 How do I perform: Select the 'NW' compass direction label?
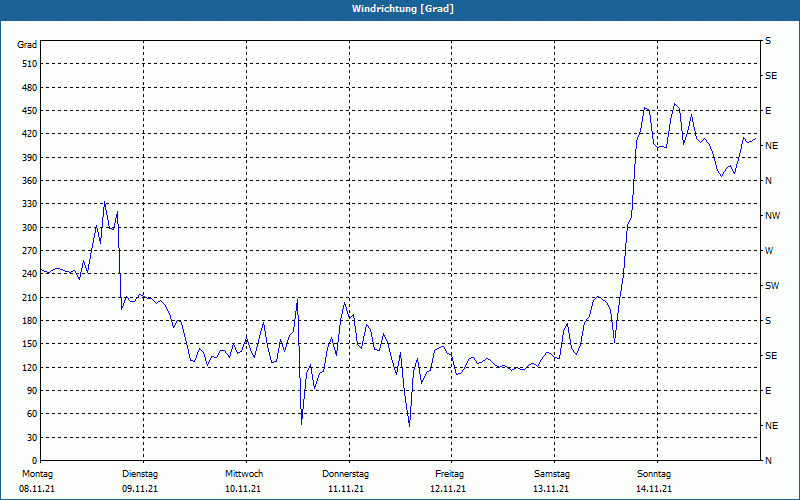point(772,216)
